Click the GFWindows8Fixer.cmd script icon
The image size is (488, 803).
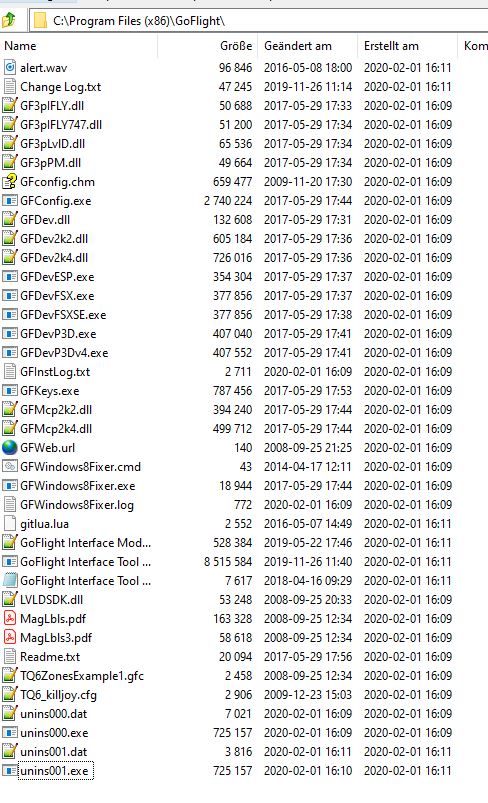pos(9,467)
